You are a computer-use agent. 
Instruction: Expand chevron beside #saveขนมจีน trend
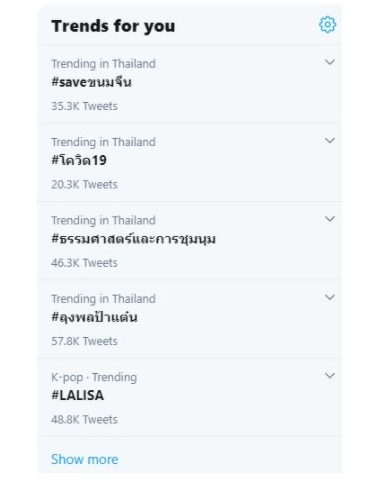tap(330, 62)
